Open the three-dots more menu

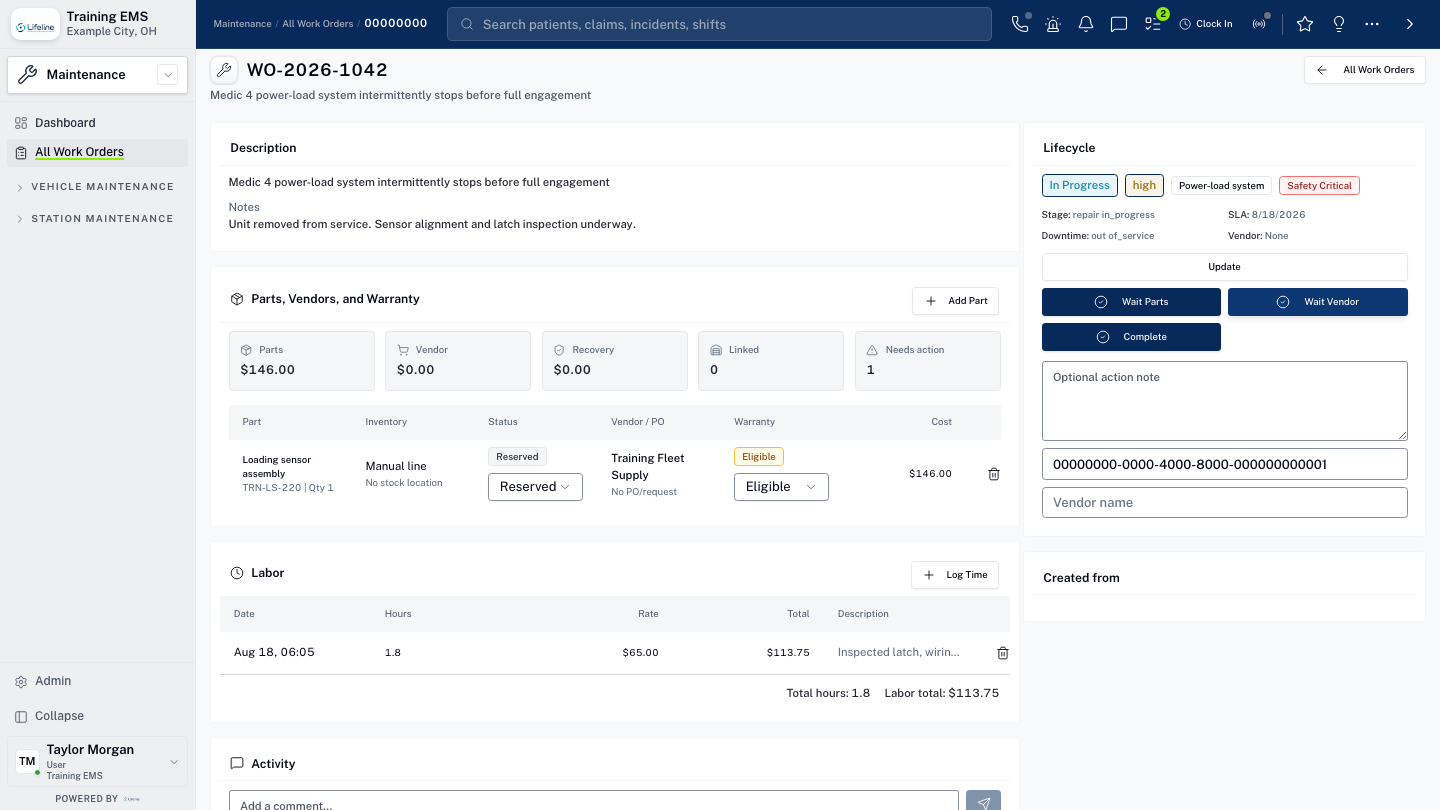click(x=1372, y=24)
